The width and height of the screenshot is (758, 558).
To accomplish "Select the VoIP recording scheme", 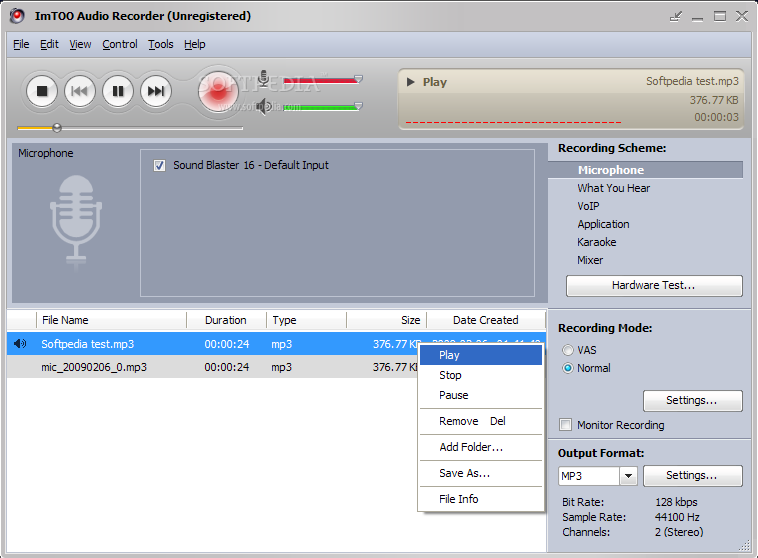I will tap(588, 206).
